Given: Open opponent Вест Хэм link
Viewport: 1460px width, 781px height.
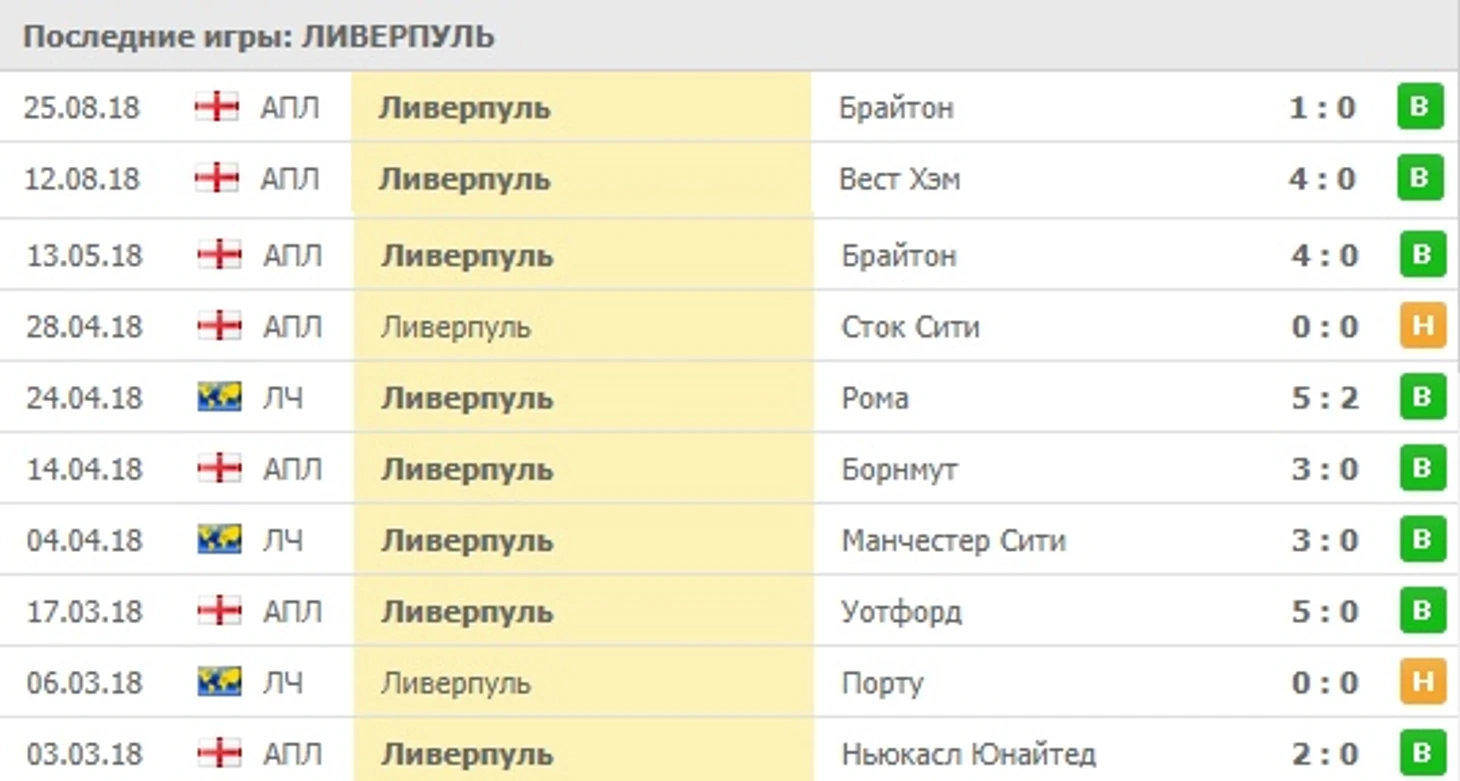Looking at the screenshot, I should 900,179.
